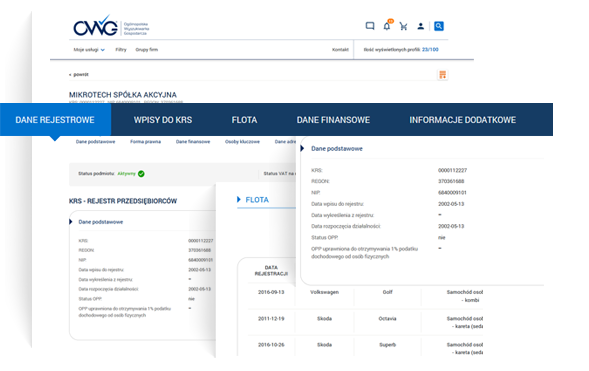Click the blue search icon button
The height and width of the screenshot is (371, 589).
tap(439, 26)
